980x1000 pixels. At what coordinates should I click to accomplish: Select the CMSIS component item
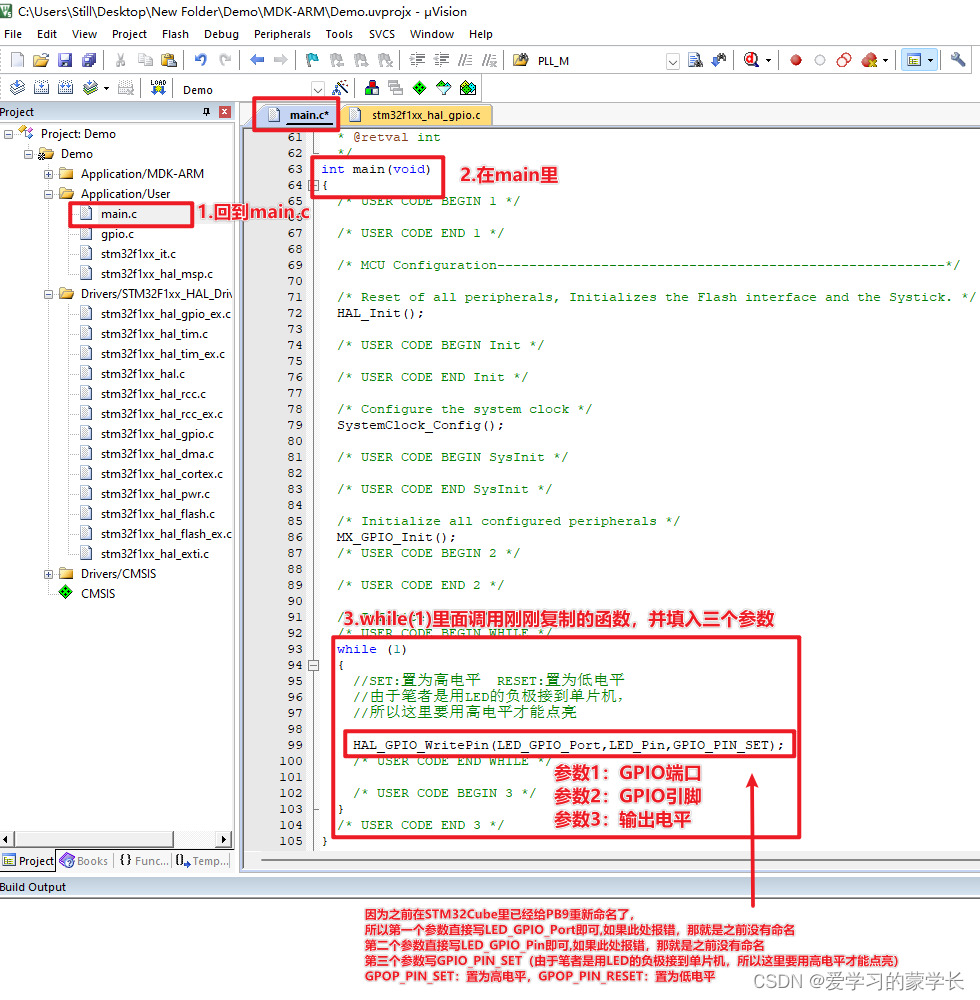click(98, 594)
